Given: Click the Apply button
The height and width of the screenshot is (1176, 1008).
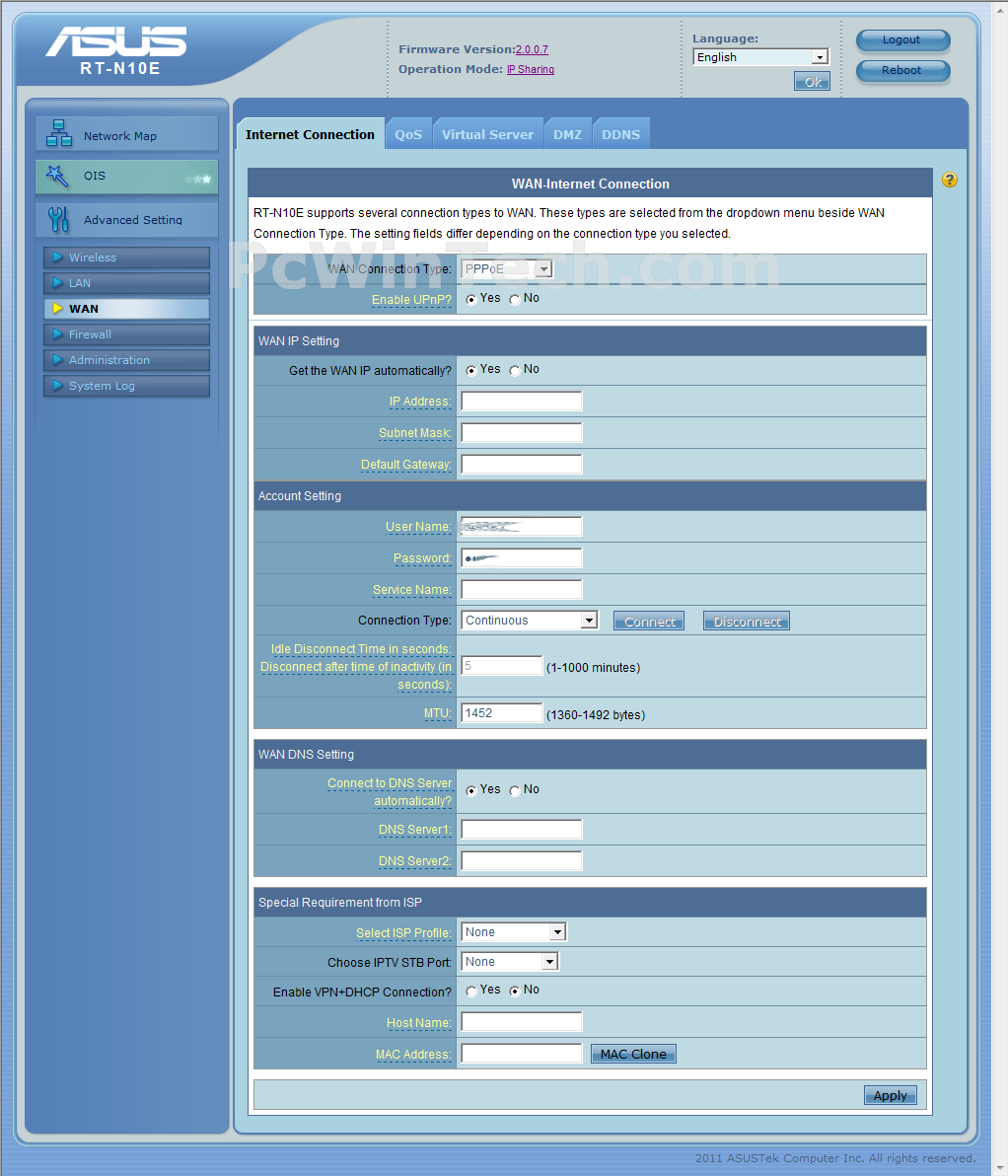Looking at the screenshot, I should coord(891,1095).
